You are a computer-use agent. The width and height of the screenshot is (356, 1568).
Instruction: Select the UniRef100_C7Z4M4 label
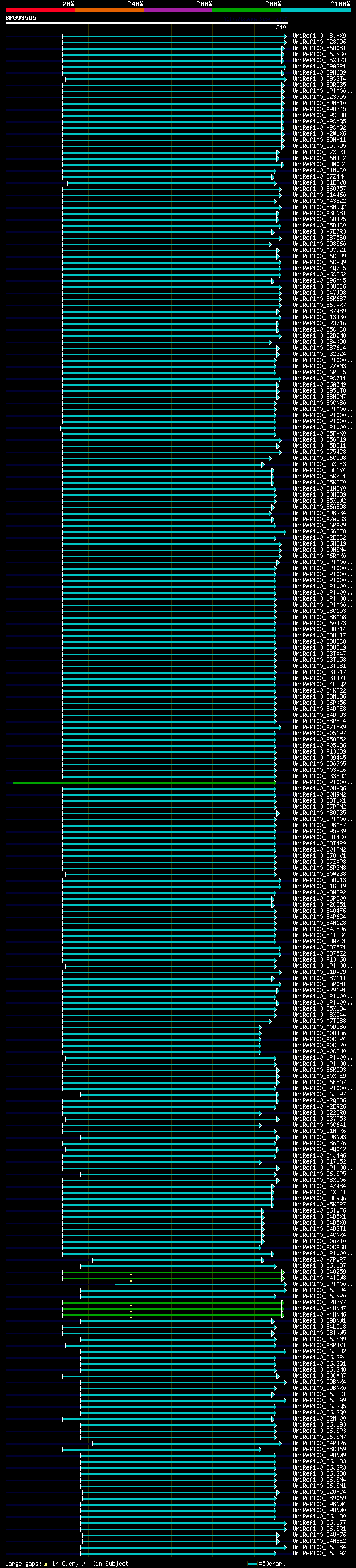(319, 176)
